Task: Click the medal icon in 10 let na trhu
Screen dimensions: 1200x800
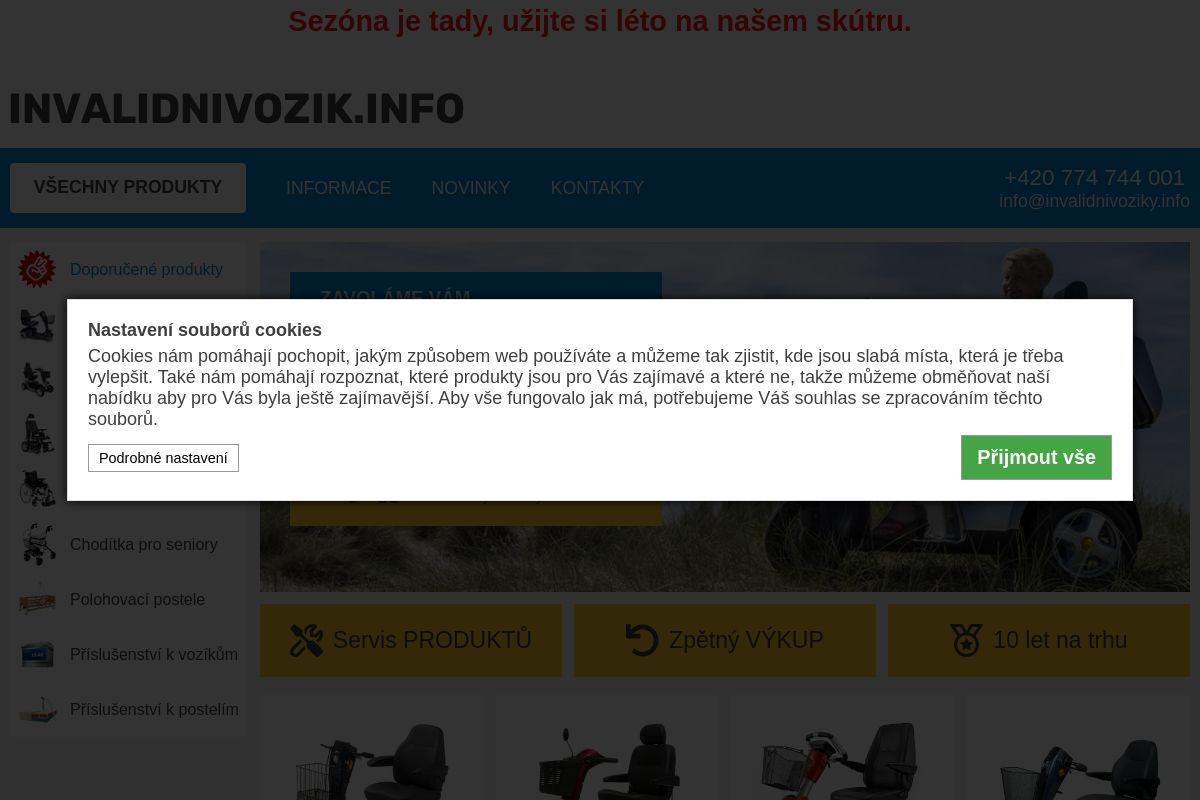Action: [966, 640]
